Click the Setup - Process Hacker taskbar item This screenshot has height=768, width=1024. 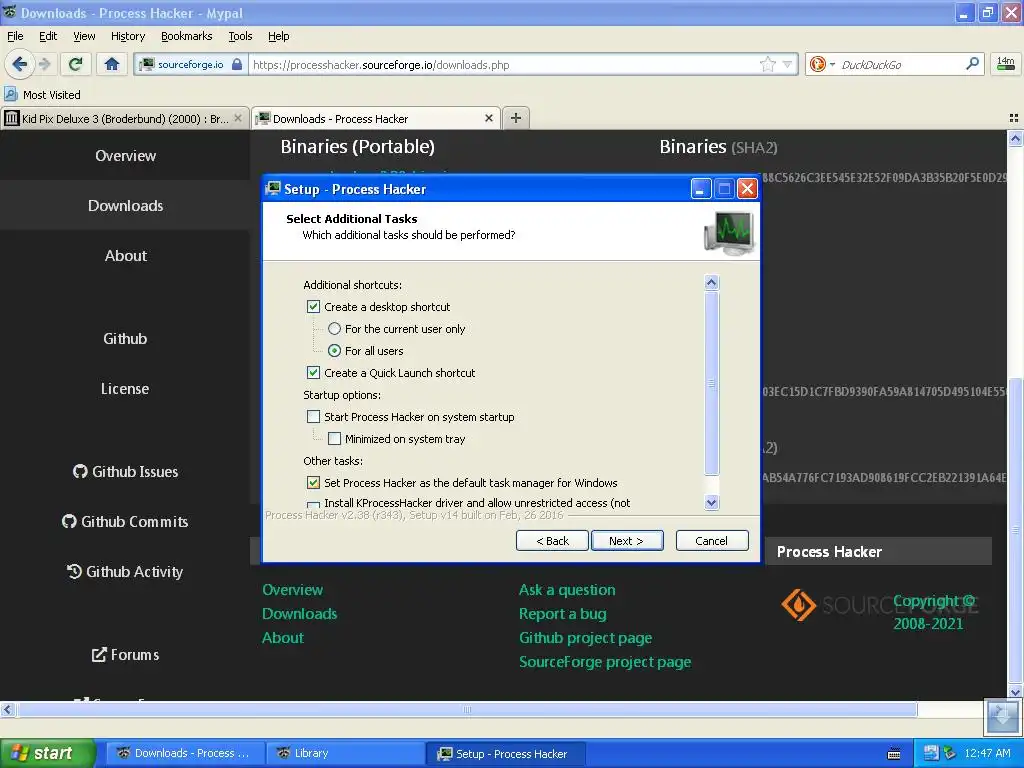click(506, 753)
